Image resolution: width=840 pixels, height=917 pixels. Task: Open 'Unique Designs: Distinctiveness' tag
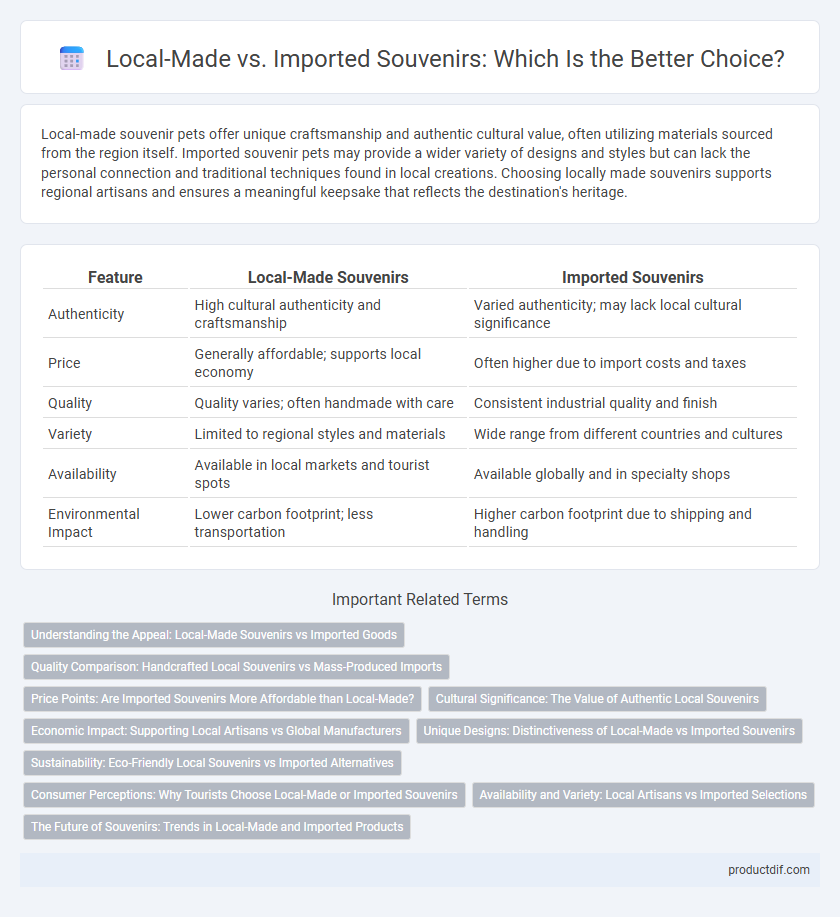(609, 731)
